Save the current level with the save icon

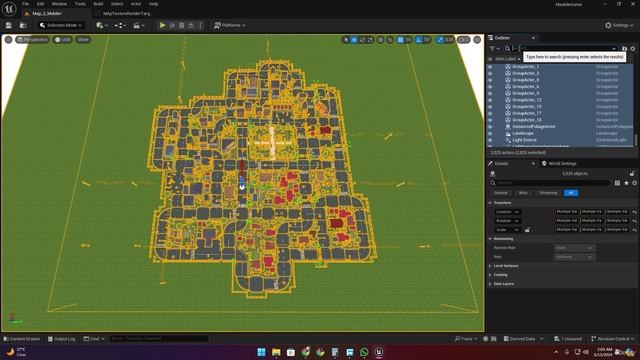tap(9, 25)
